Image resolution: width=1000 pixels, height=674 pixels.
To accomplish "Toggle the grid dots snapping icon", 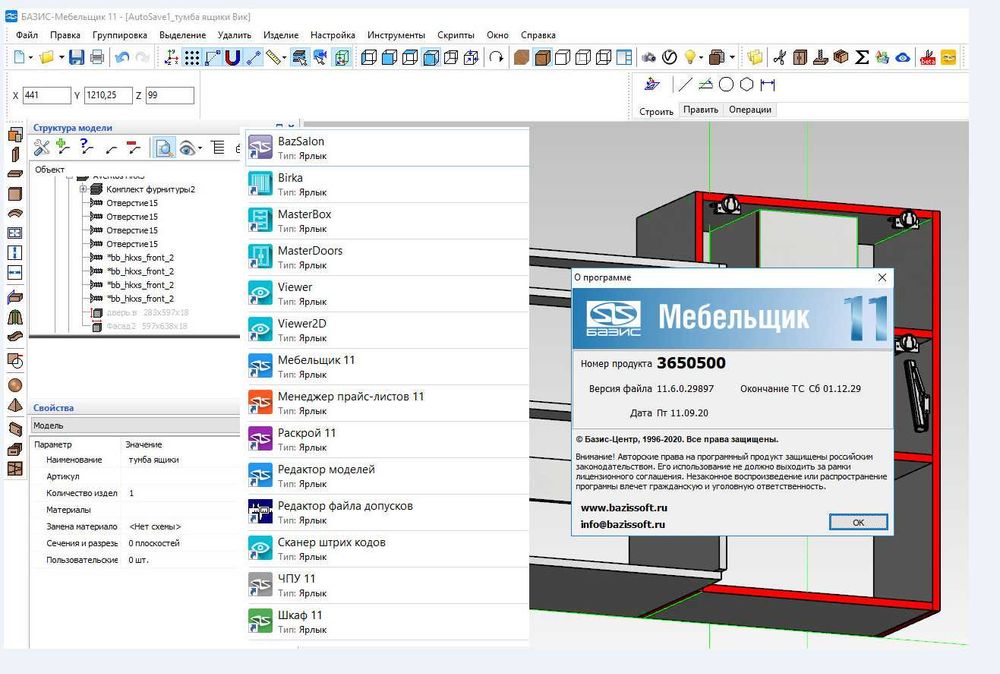I will (192, 57).
